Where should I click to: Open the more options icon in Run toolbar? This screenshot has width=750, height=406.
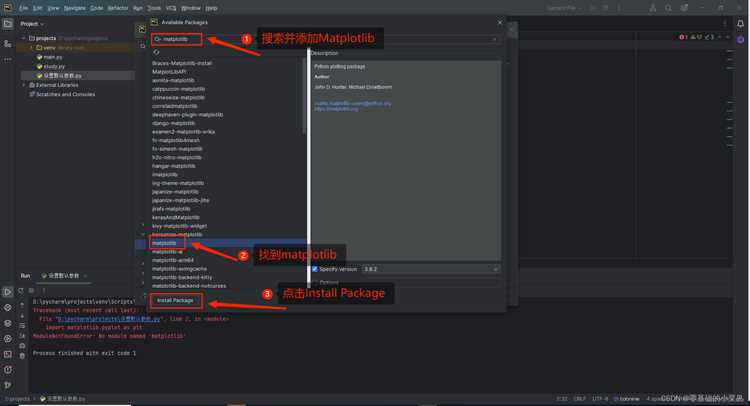point(44,290)
